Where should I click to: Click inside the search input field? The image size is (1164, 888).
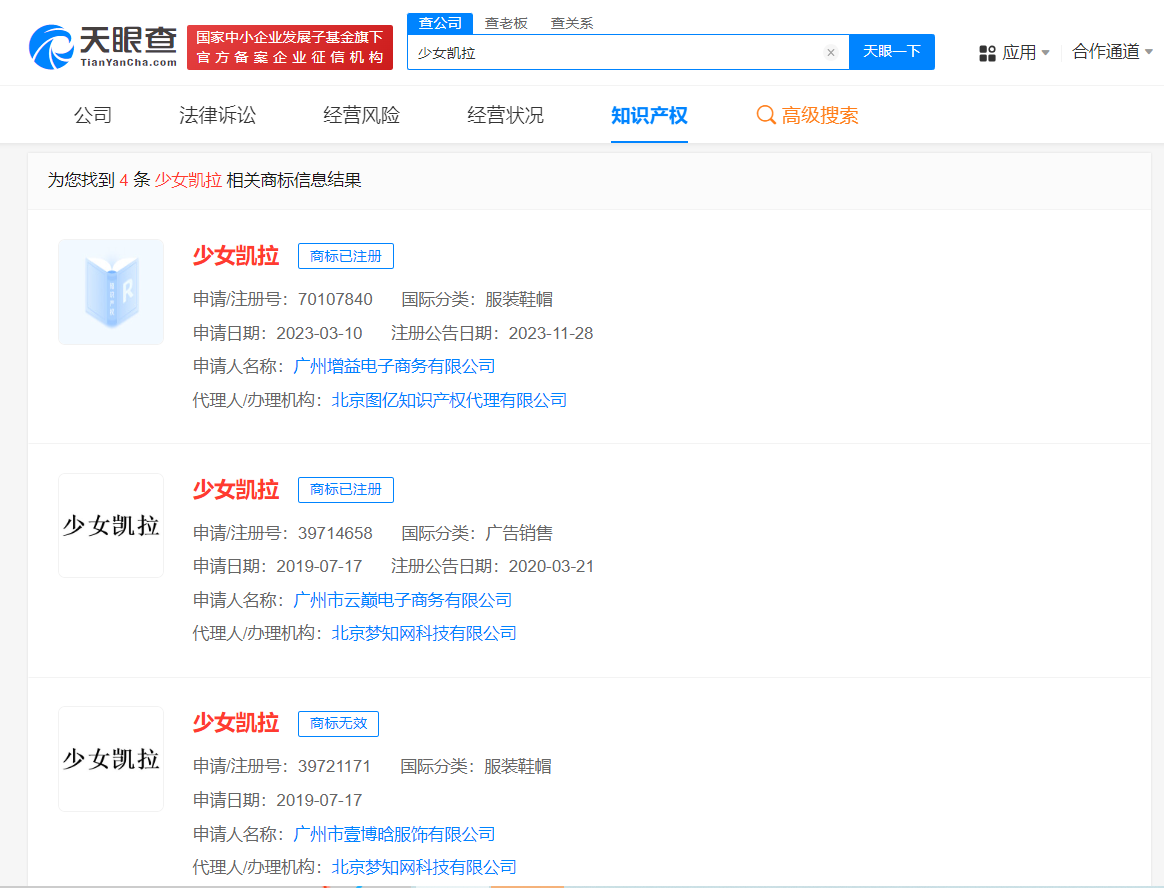pyautogui.click(x=600, y=52)
